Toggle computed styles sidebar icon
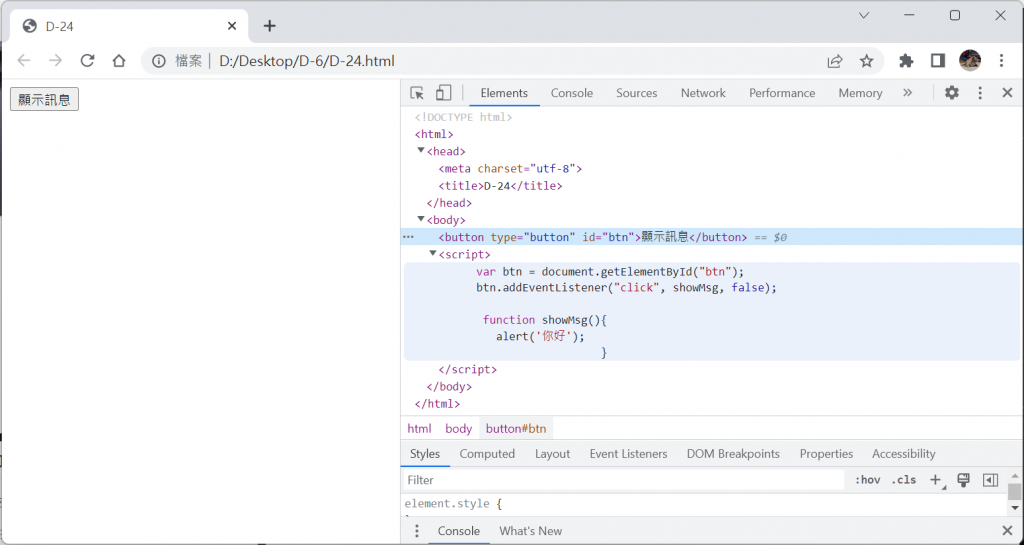The width and height of the screenshot is (1024, 545). [990, 480]
